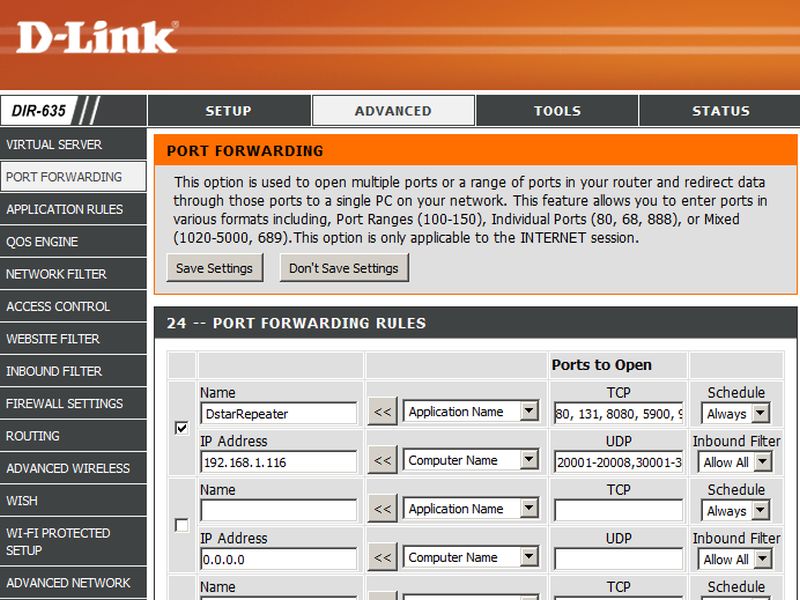Click the DIR-635 model label

coord(39,111)
